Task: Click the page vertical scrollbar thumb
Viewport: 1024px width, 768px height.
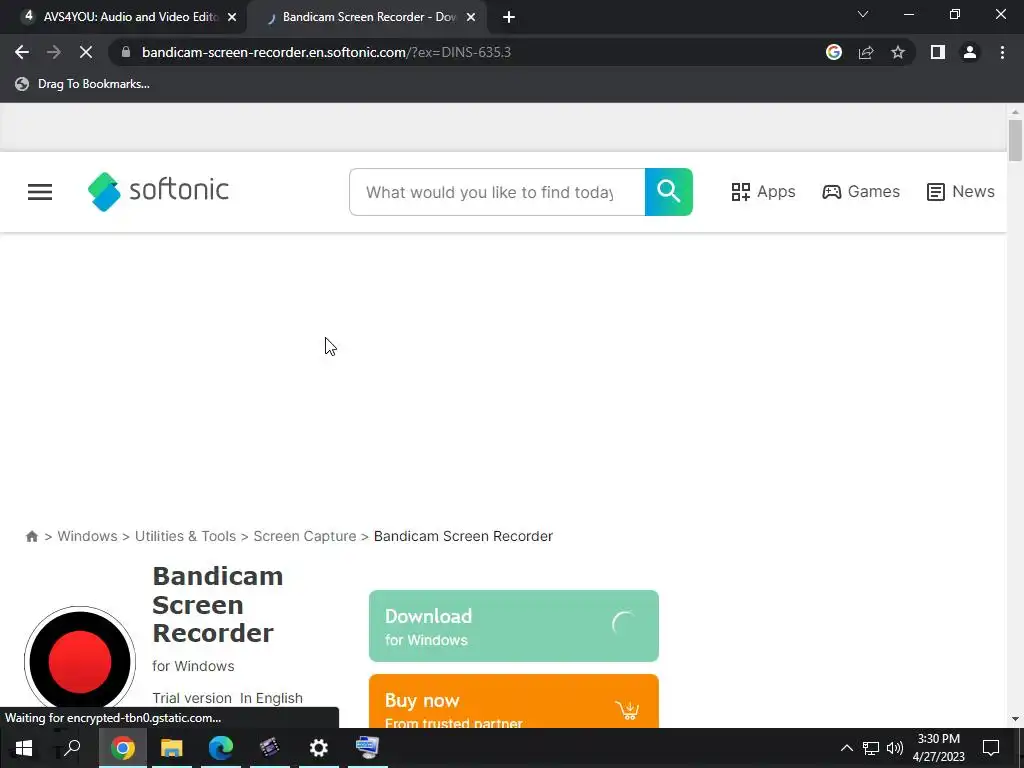Action: tap(1015, 140)
